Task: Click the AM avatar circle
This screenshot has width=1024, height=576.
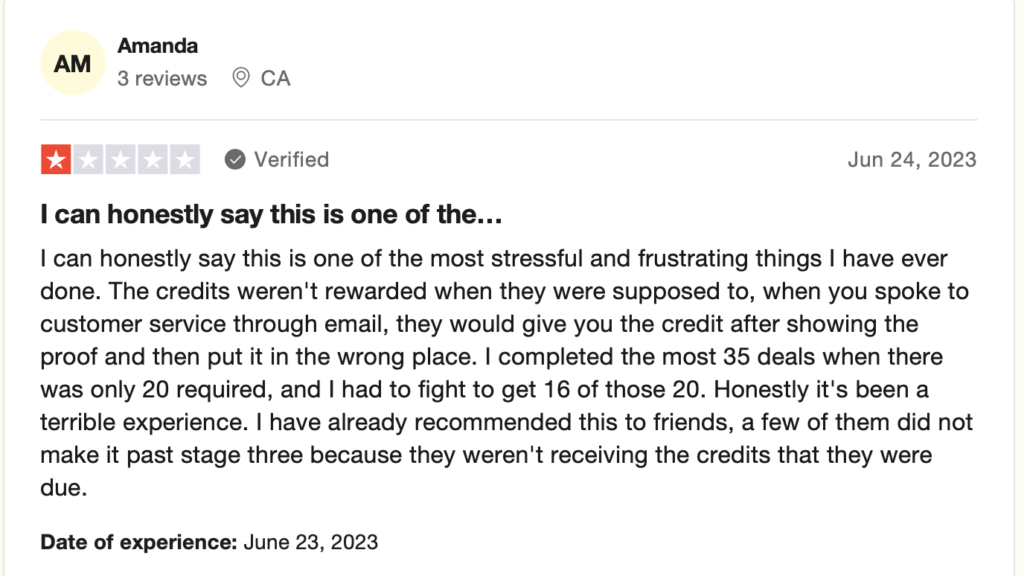Action: [x=72, y=63]
